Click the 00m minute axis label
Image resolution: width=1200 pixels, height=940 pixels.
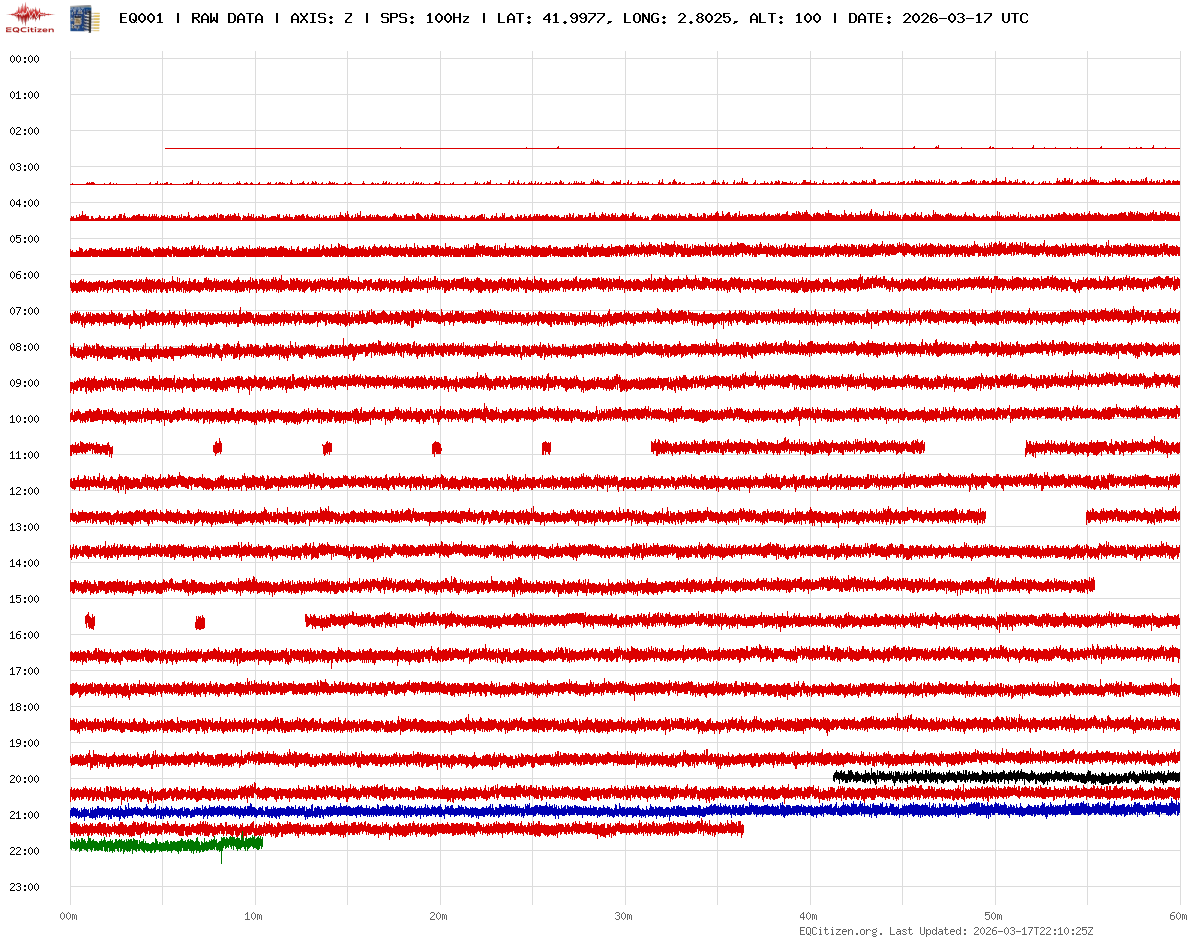tap(68, 916)
